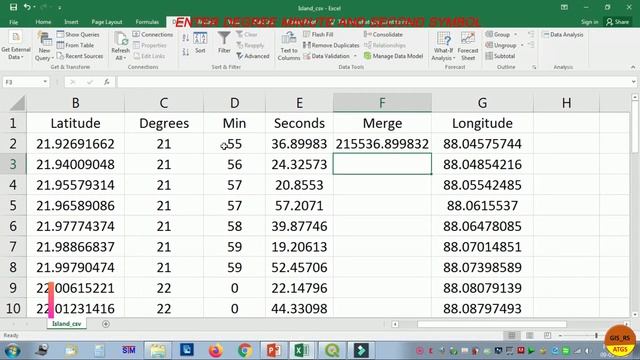This screenshot has height=360, width=640.
Task: Click Data Analysis button
Action: tap(563, 35)
